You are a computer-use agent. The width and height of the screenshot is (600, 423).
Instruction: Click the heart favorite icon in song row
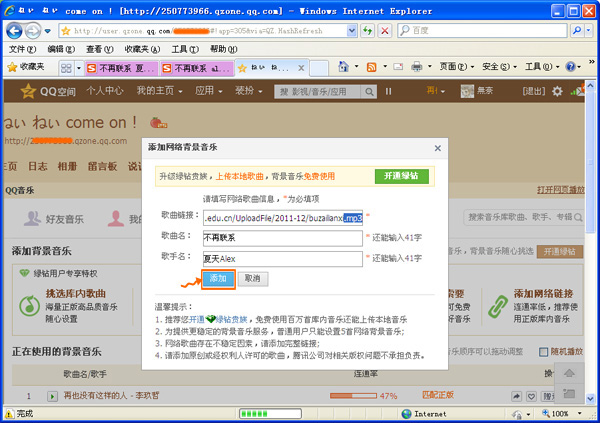[532, 397]
